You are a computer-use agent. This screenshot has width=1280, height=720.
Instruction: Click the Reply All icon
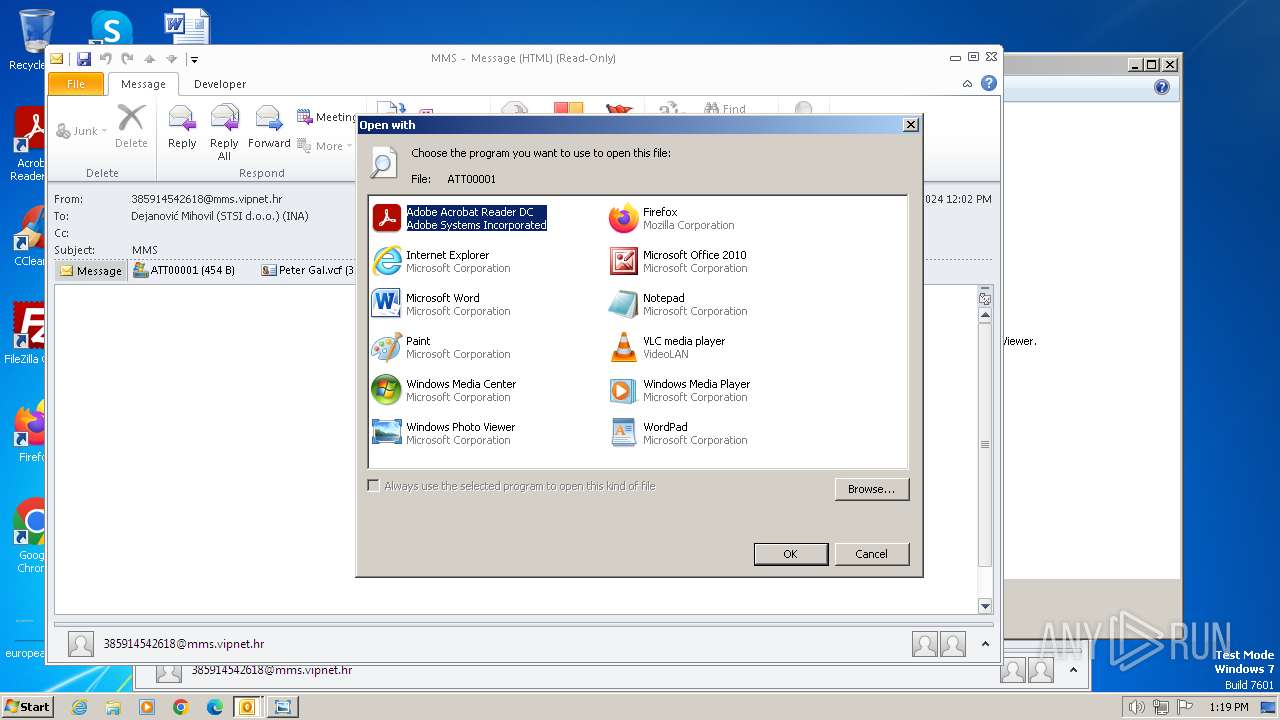coord(224,132)
